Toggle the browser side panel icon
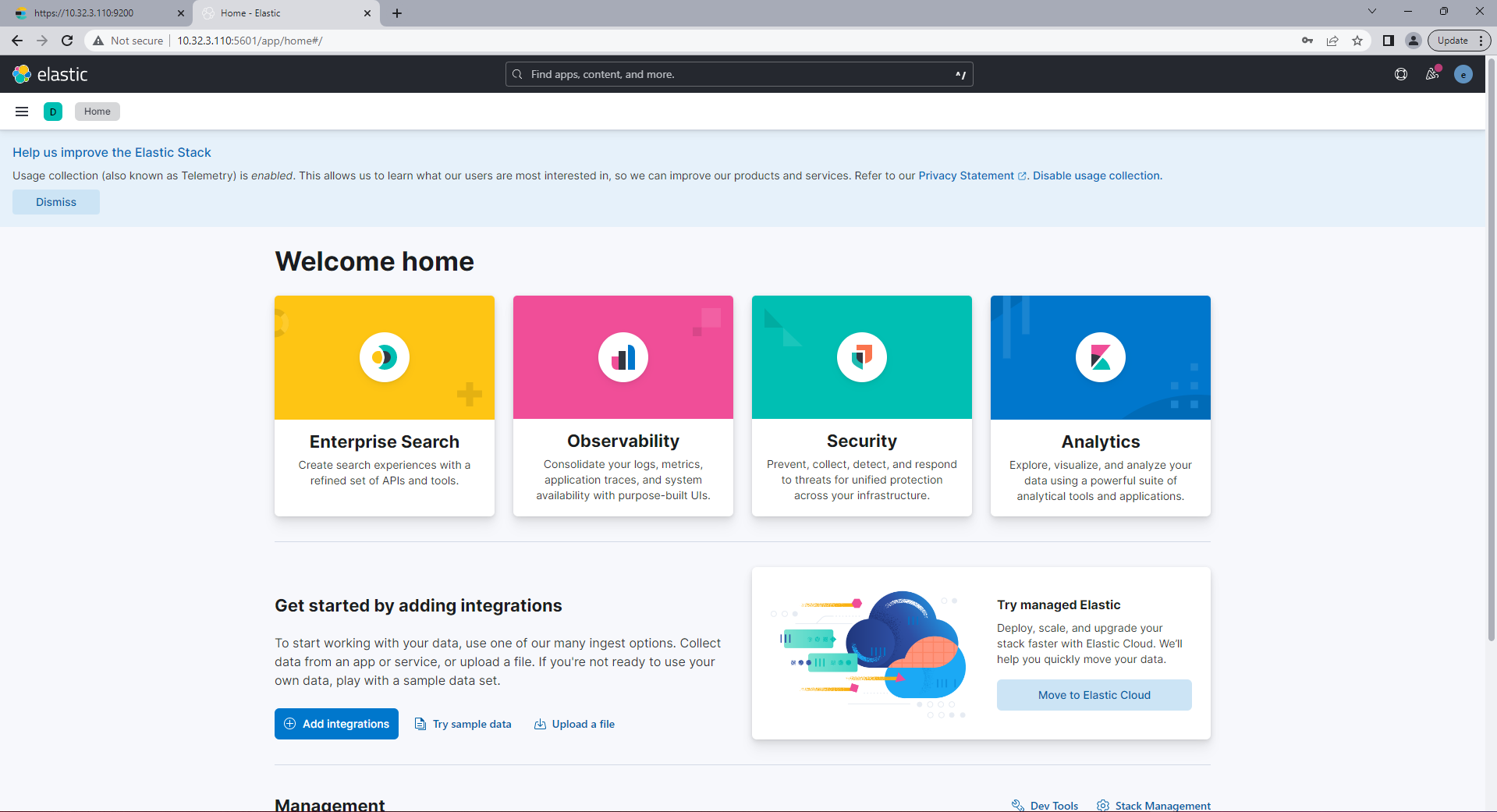This screenshot has height=812, width=1497. [x=1389, y=41]
